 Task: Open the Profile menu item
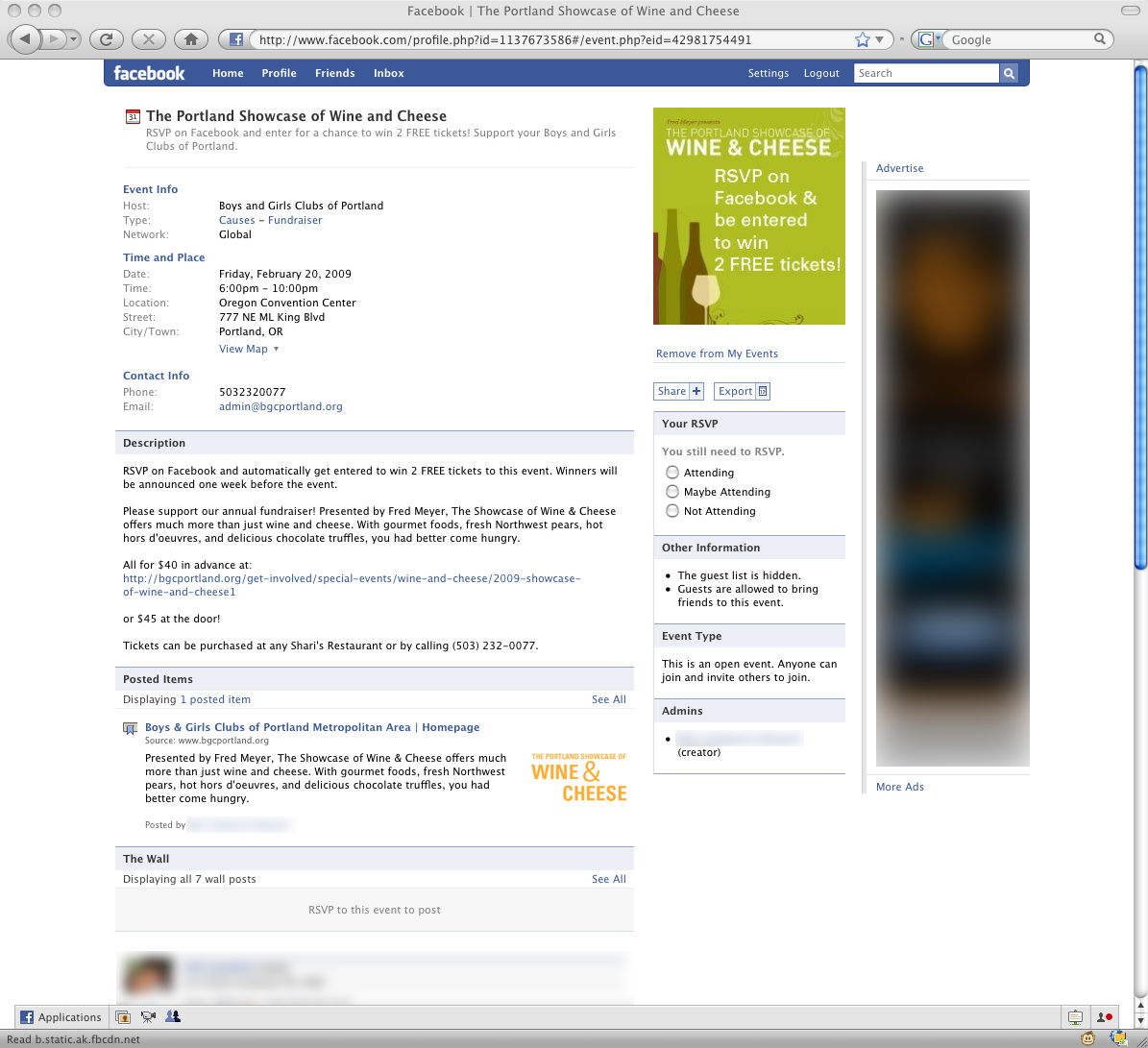(279, 73)
